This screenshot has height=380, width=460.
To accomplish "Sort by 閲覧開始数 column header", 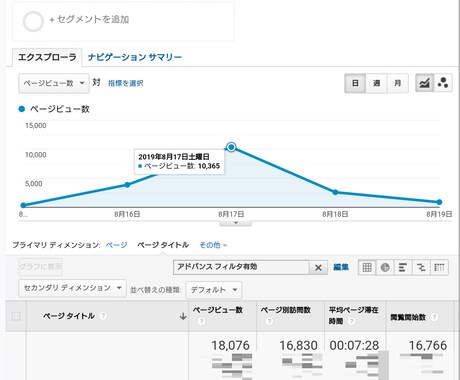I will click(x=408, y=317).
